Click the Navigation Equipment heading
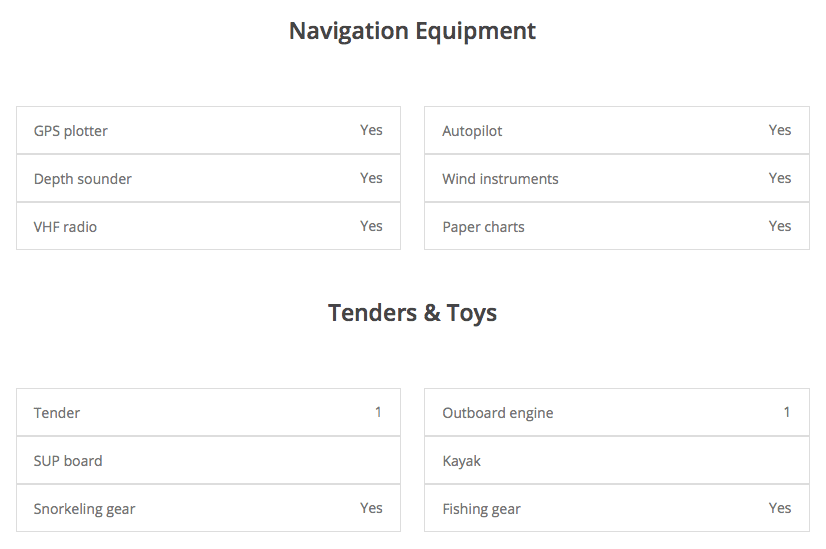826x549 pixels. (412, 31)
